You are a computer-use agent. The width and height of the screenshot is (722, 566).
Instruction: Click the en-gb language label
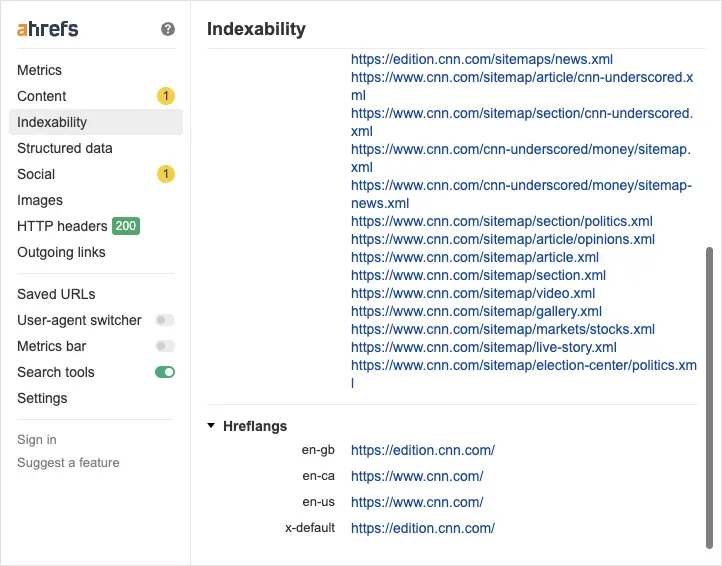pos(318,450)
